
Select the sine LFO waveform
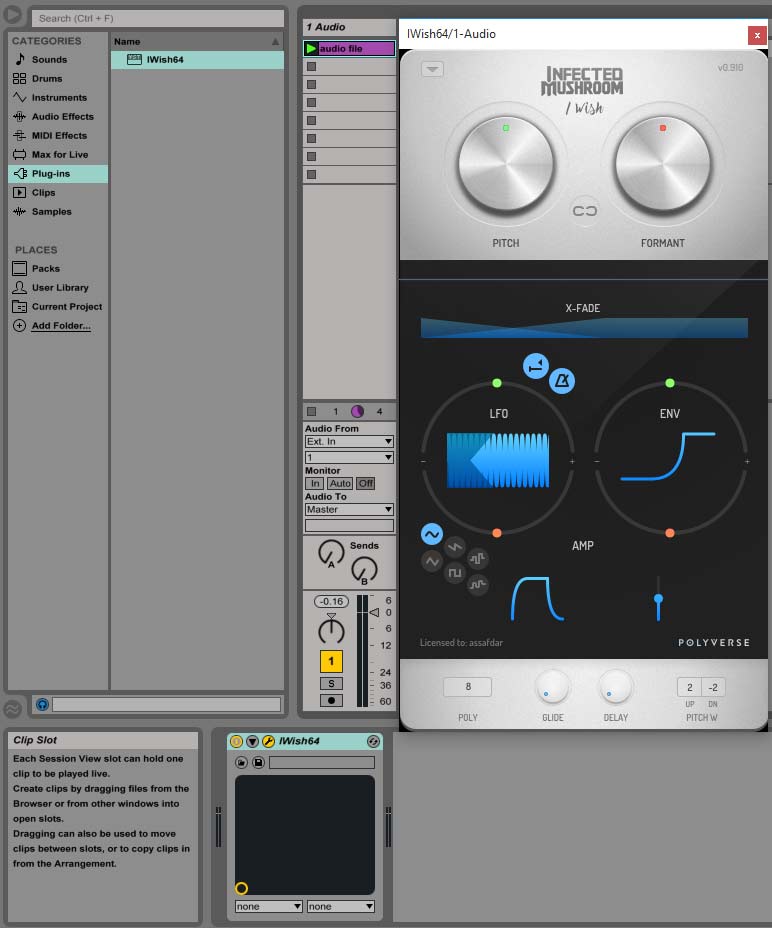432,535
